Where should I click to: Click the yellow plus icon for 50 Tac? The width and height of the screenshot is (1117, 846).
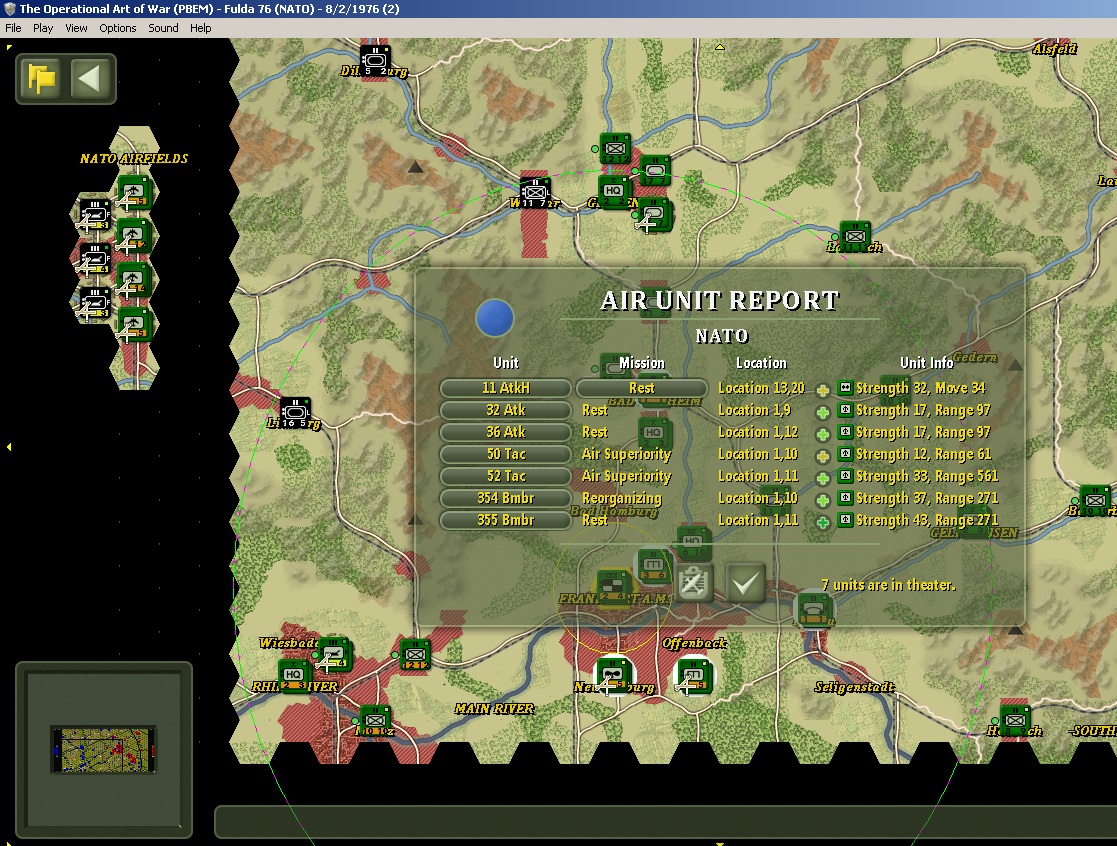point(822,456)
